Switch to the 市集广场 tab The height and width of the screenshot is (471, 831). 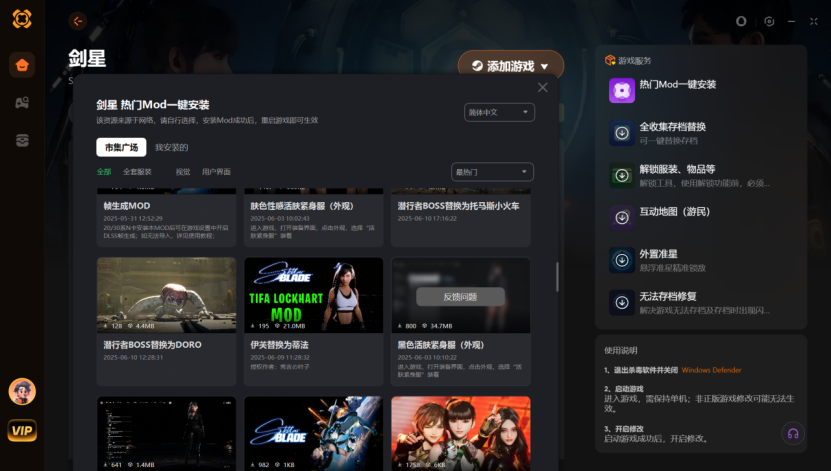coord(121,147)
